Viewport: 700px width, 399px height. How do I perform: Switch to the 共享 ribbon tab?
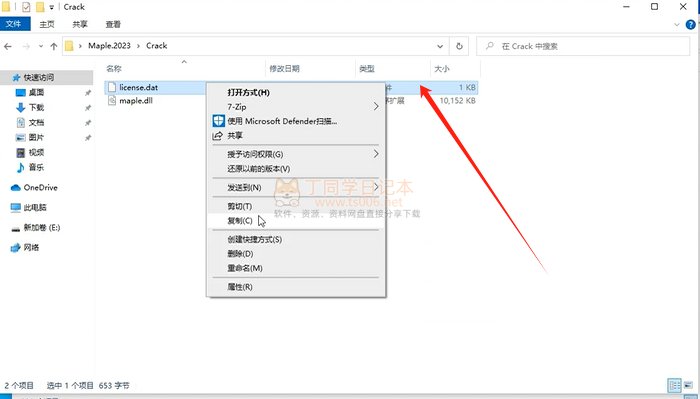[80, 24]
